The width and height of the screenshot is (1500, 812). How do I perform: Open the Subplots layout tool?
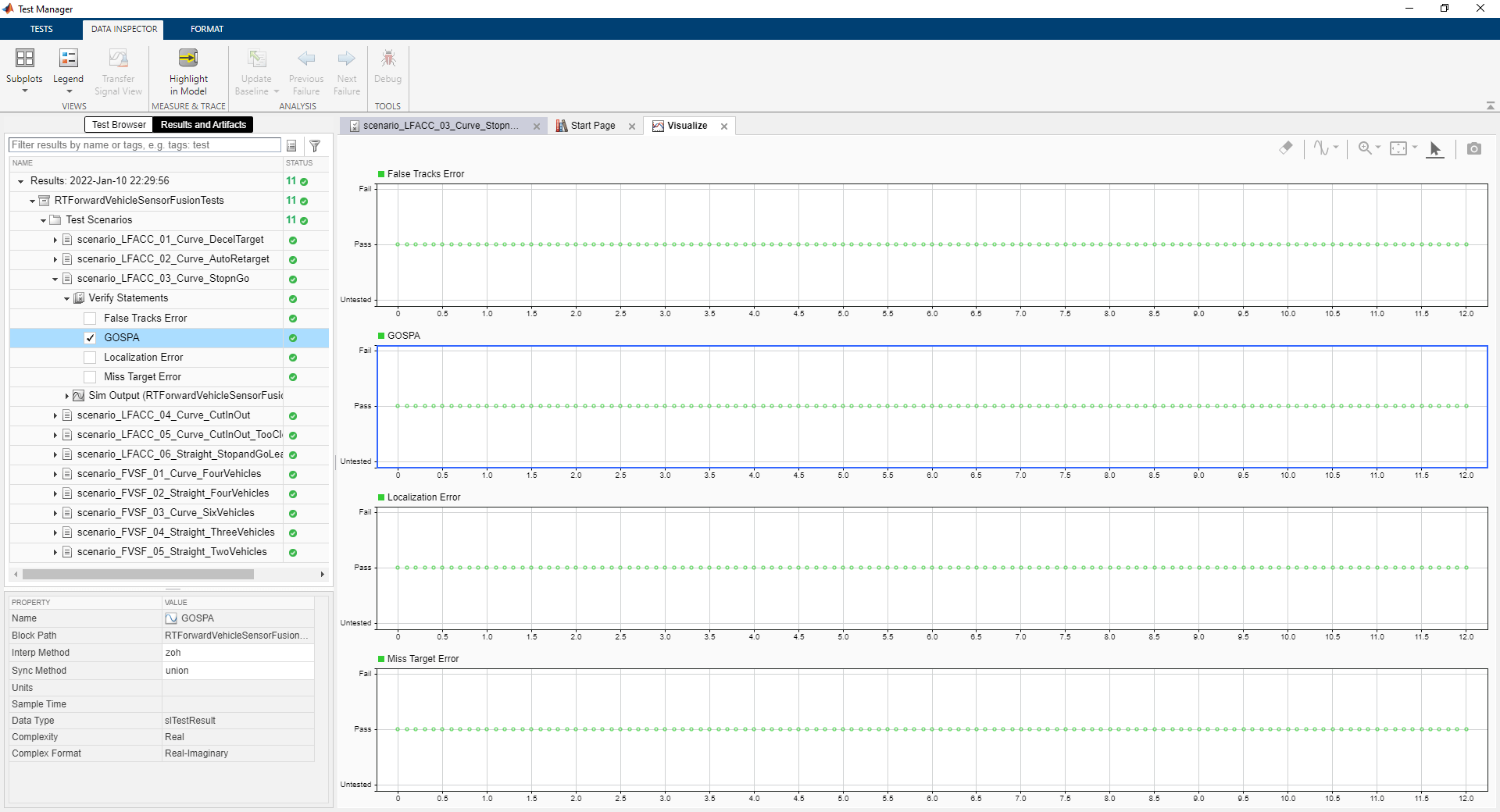pyautogui.click(x=24, y=59)
